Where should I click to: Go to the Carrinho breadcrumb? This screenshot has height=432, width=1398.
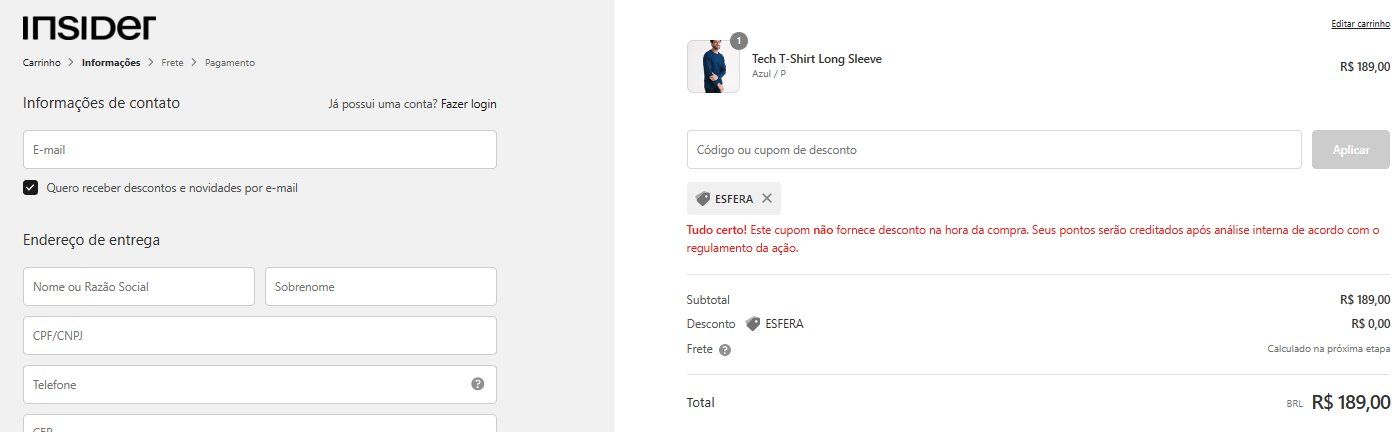point(42,63)
